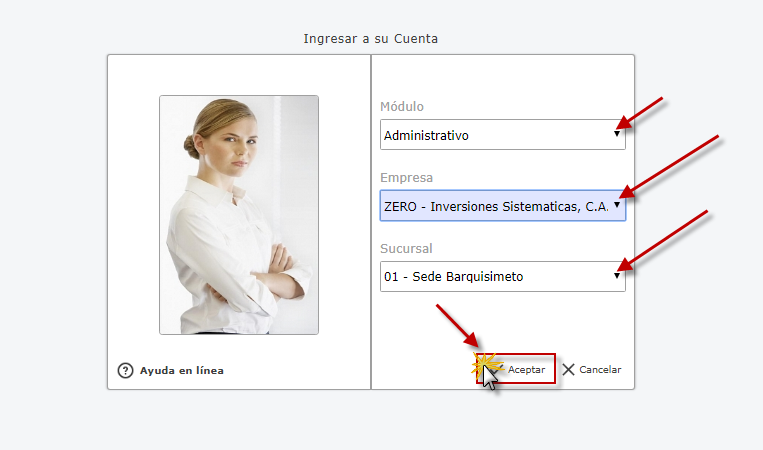Click the checkmark icon beside Aceptar
The image size is (763, 450).
[497, 369]
